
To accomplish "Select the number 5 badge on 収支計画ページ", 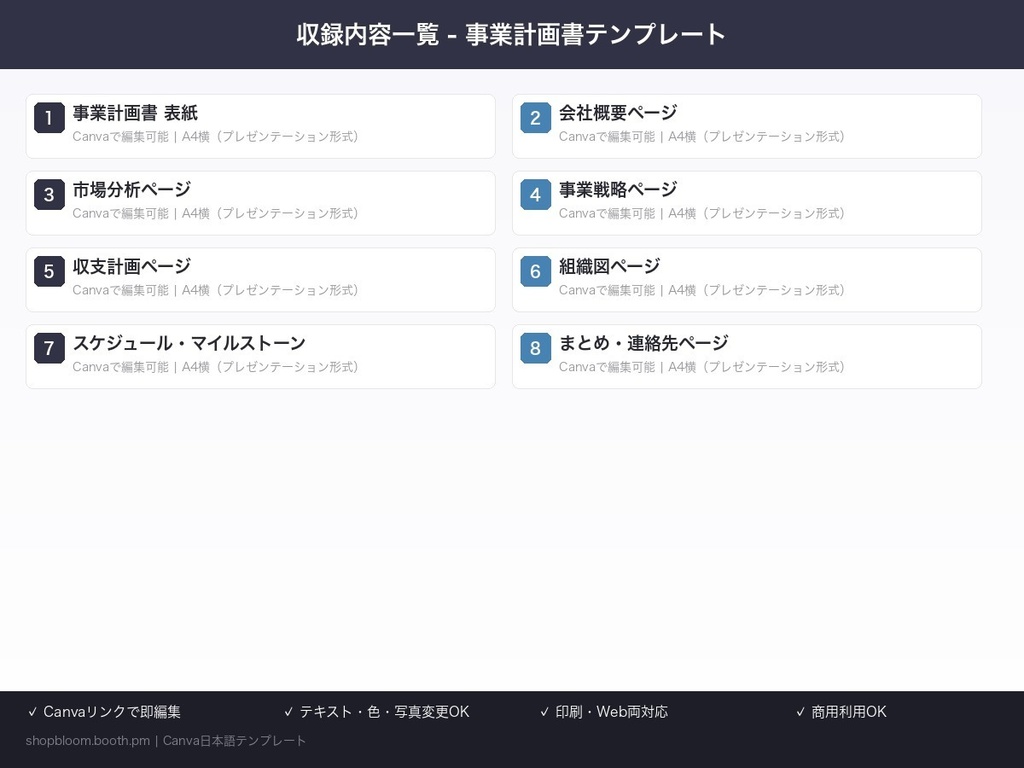I will point(49,271).
